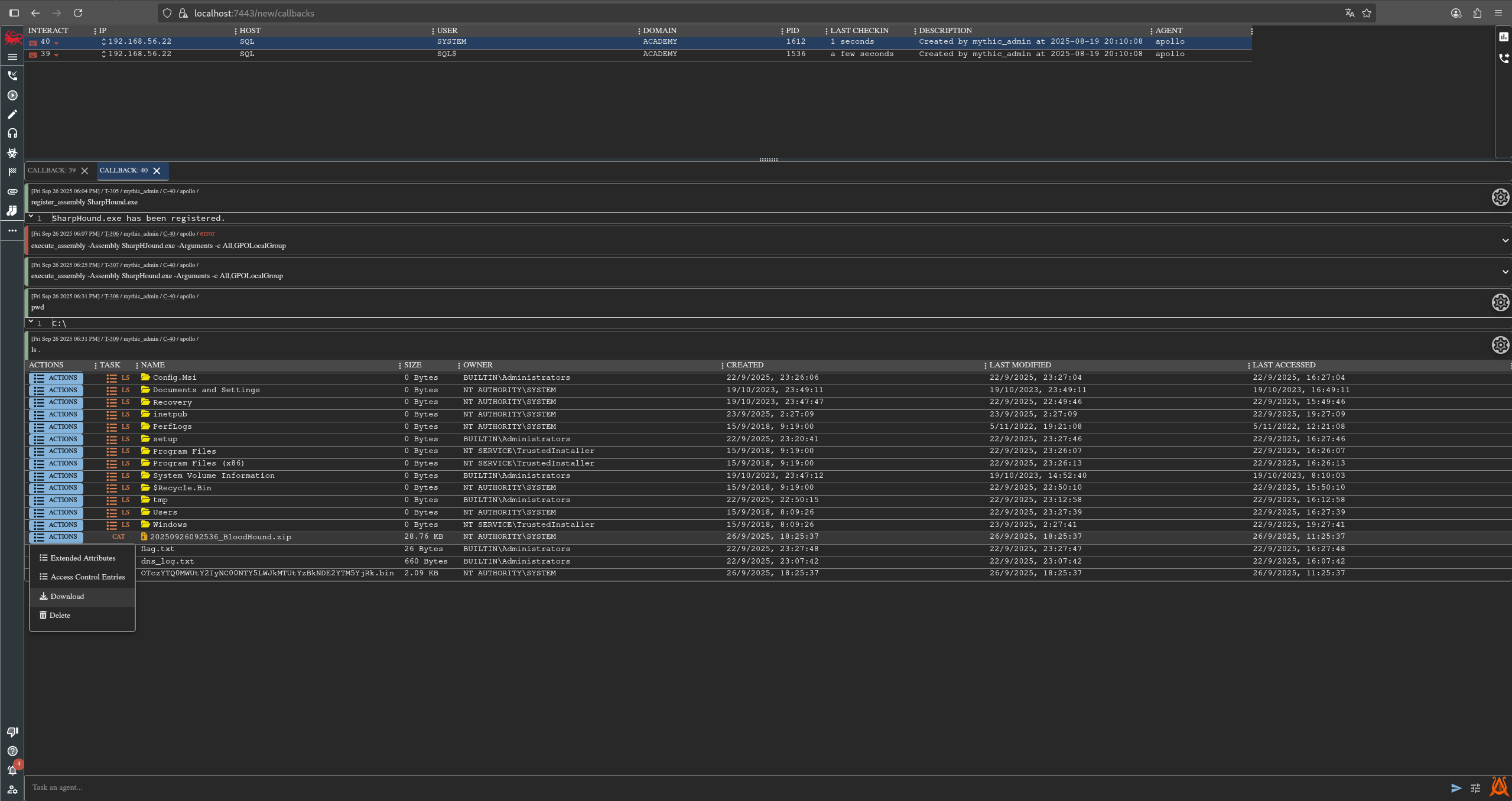
Task: Open the active callbacks phone icon in sidebar
Action: click(12, 76)
